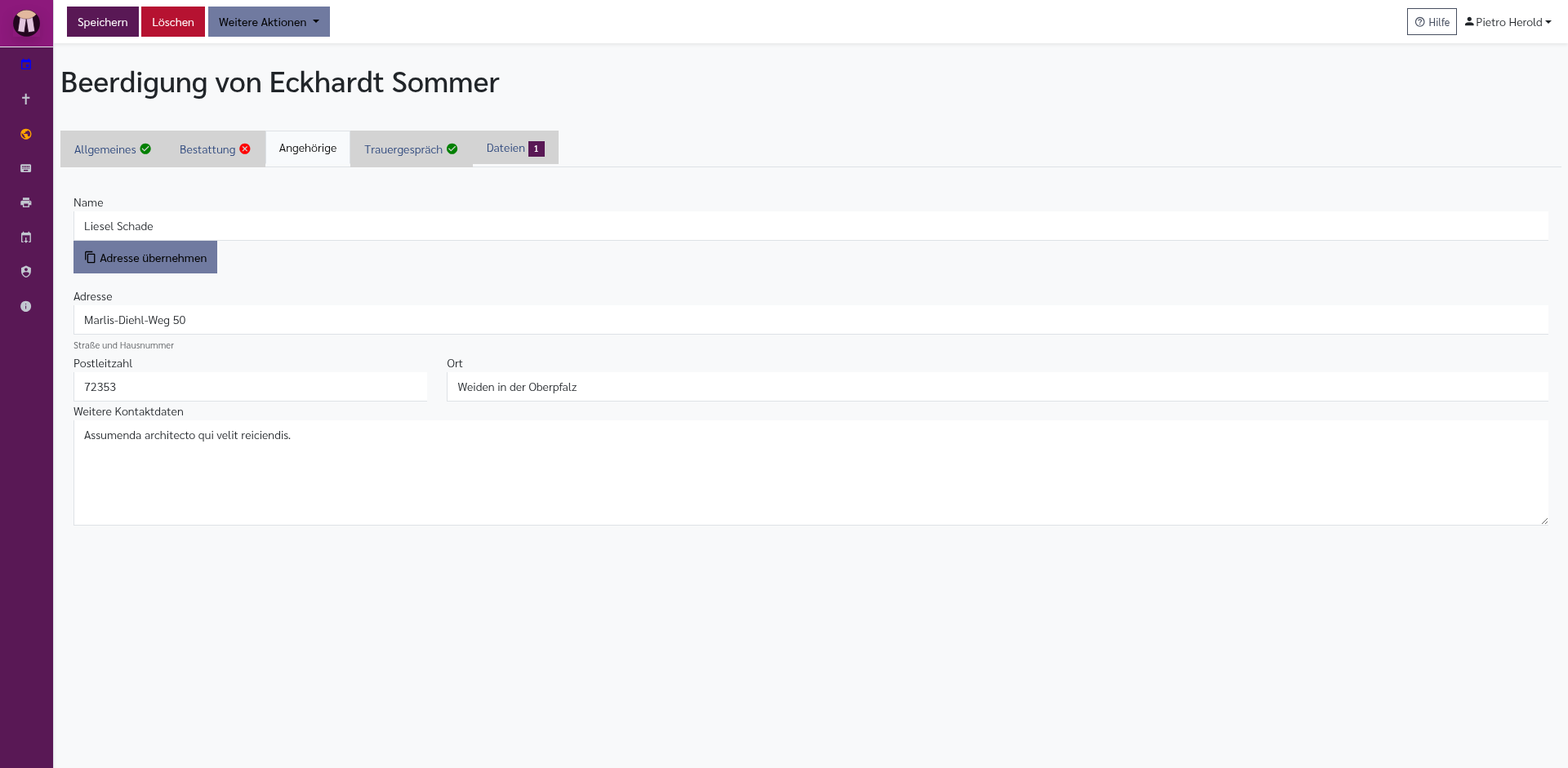
Task: Click the red Löschen button
Action: pyautogui.click(x=173, y=22)
